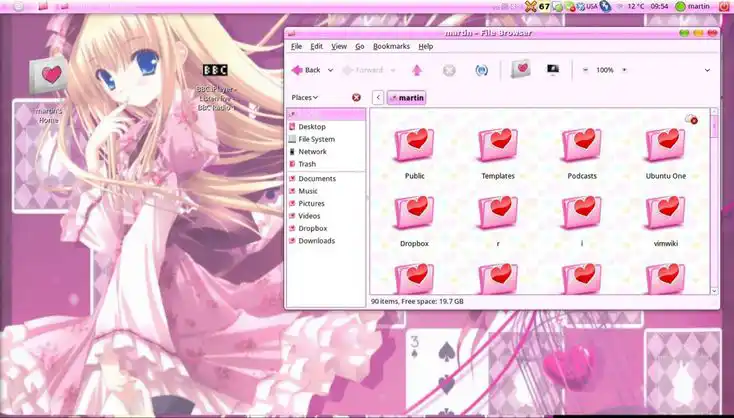Reload the current folder view
734x418 pixels.
tap(481, 70)
